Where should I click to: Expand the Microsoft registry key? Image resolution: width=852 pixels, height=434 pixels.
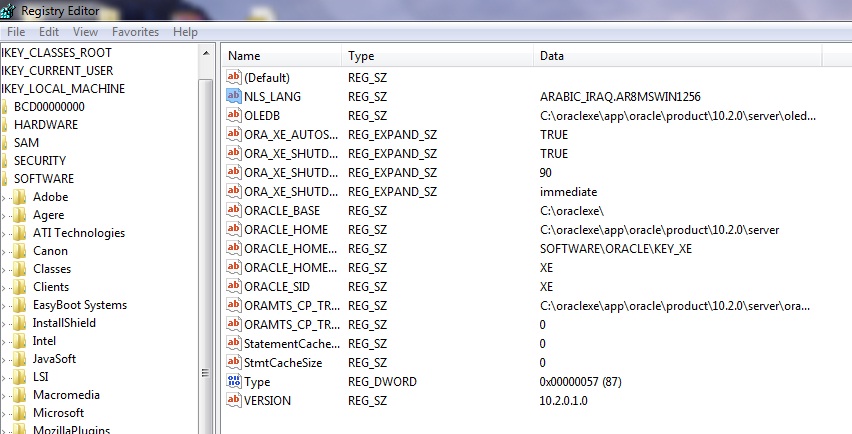[x=4, y=413]
